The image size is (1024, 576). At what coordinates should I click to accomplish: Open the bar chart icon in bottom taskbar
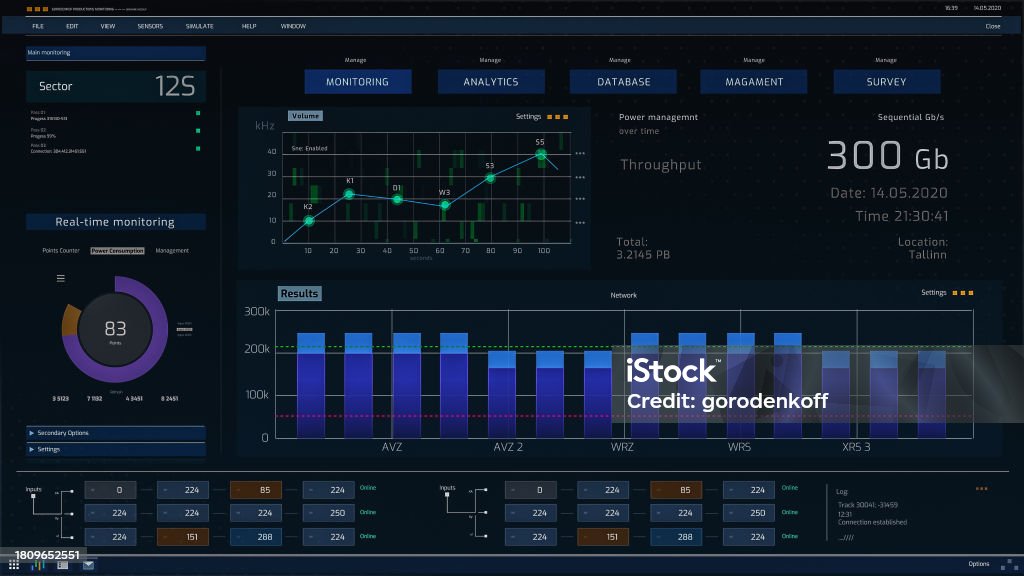click(38, 565)
